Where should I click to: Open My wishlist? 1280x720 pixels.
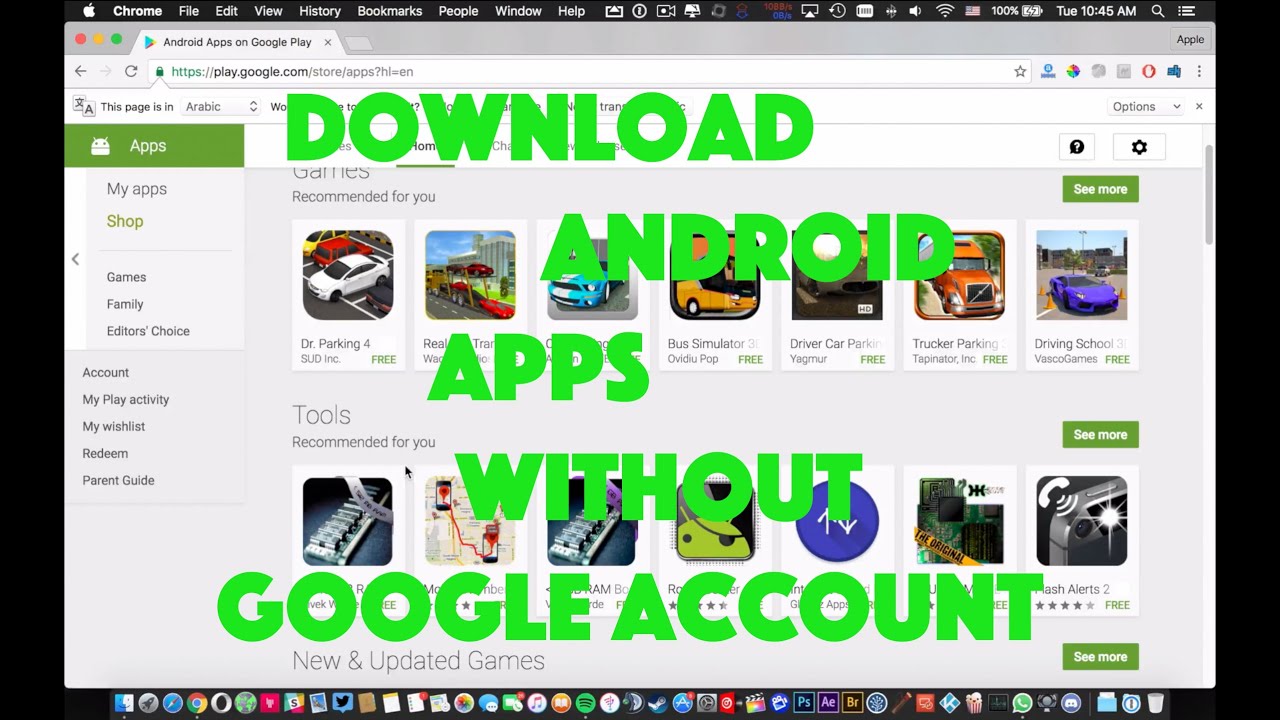[114, 426]
